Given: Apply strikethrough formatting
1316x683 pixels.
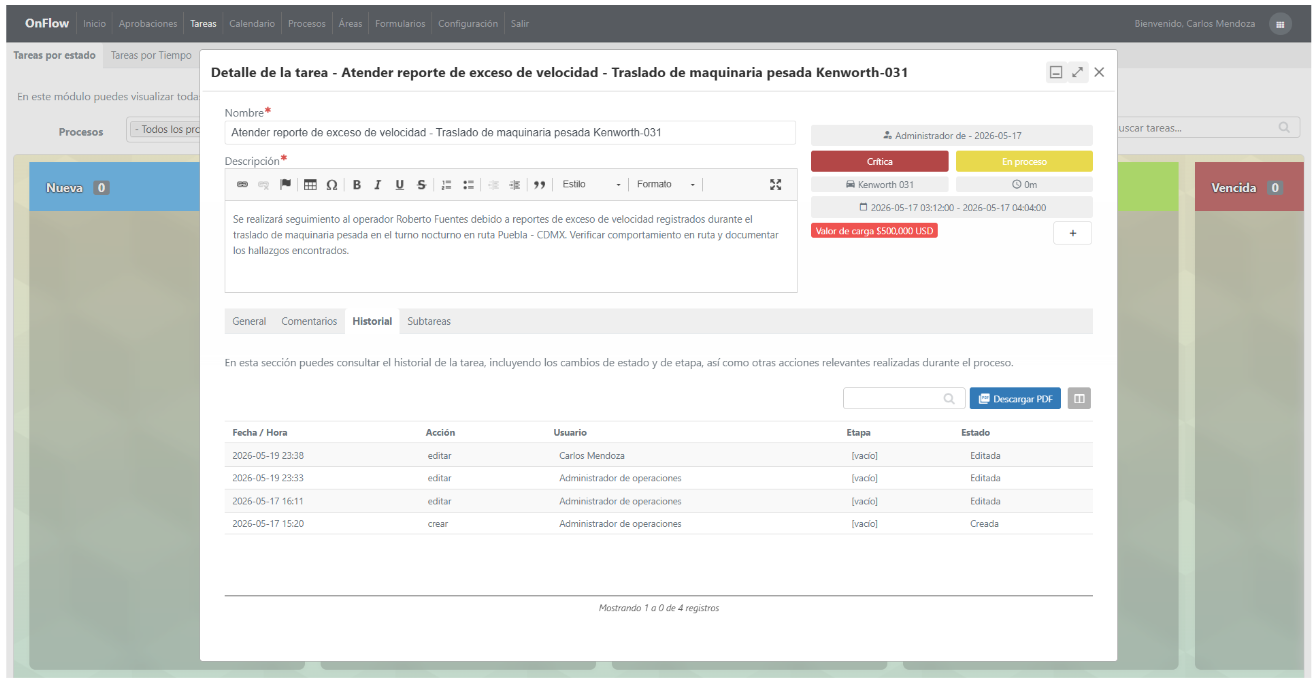Looking at the screenshot, I should click(x=422, y=184).
